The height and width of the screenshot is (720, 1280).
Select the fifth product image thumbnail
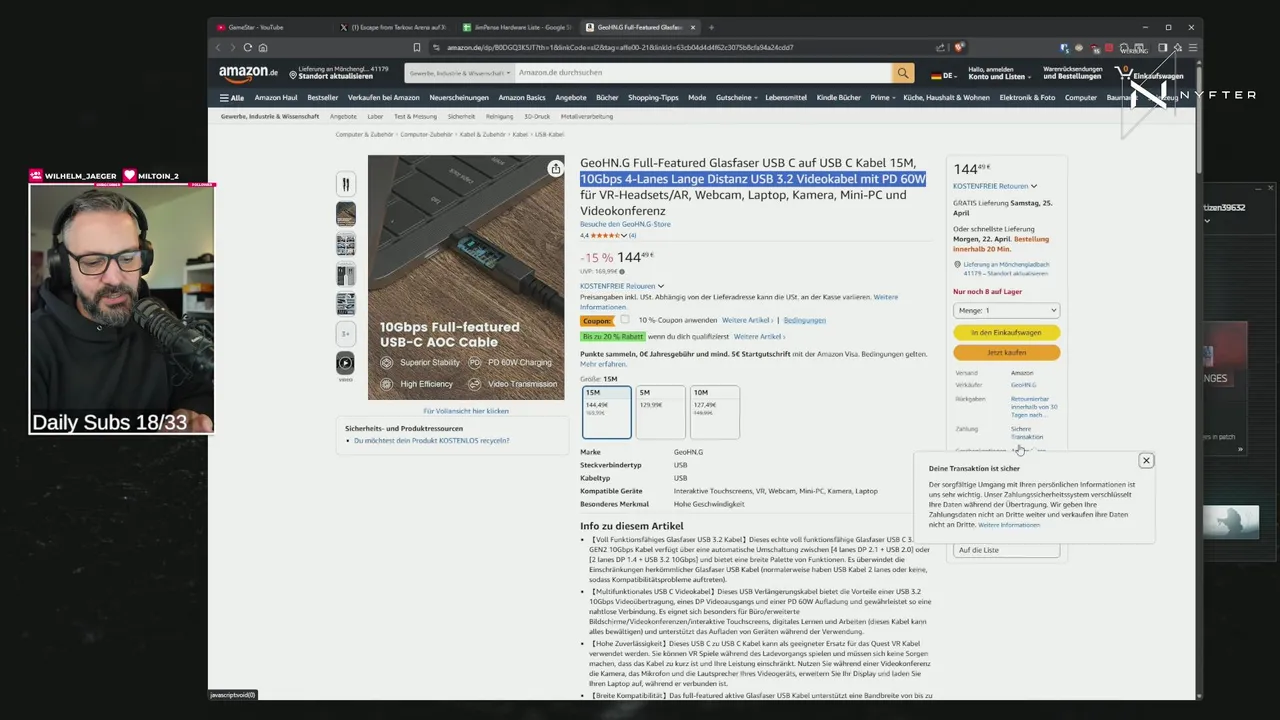point(345,304)
